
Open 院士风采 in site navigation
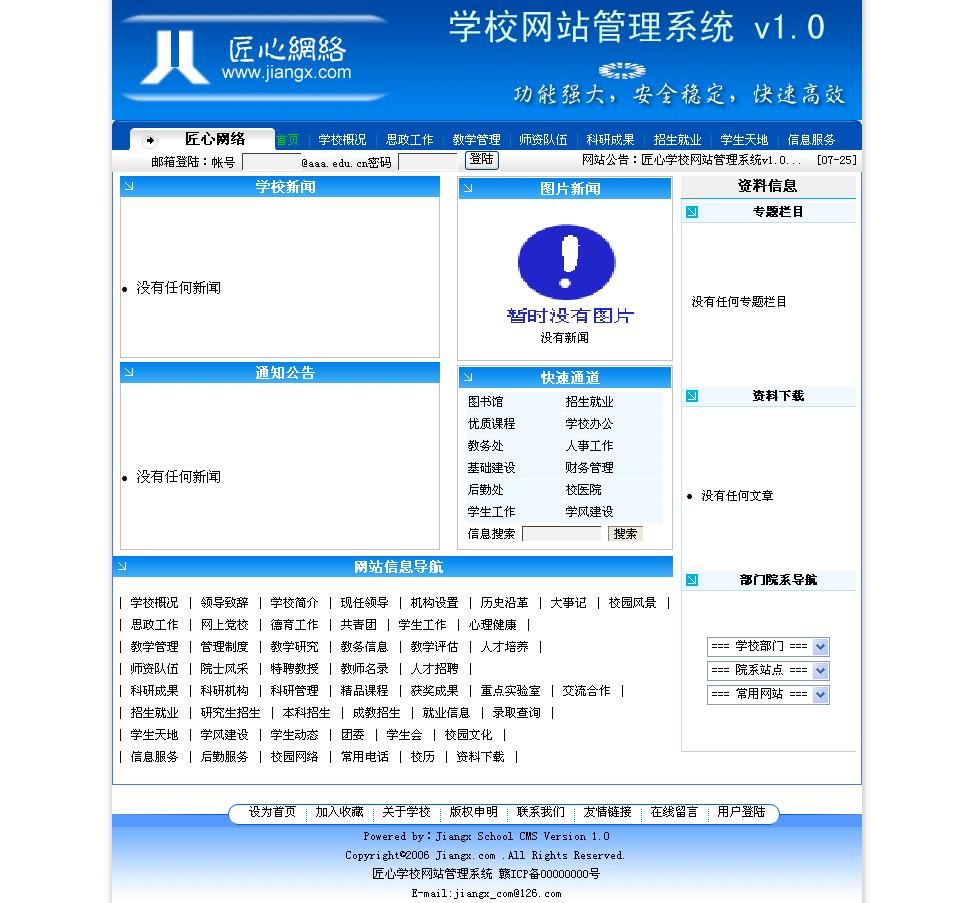tap(224, 668)
